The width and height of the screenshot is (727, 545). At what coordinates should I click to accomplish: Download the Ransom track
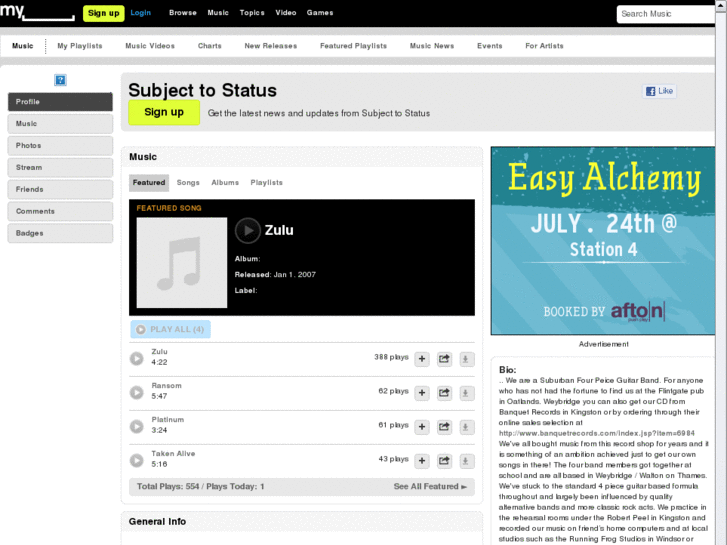466,393
